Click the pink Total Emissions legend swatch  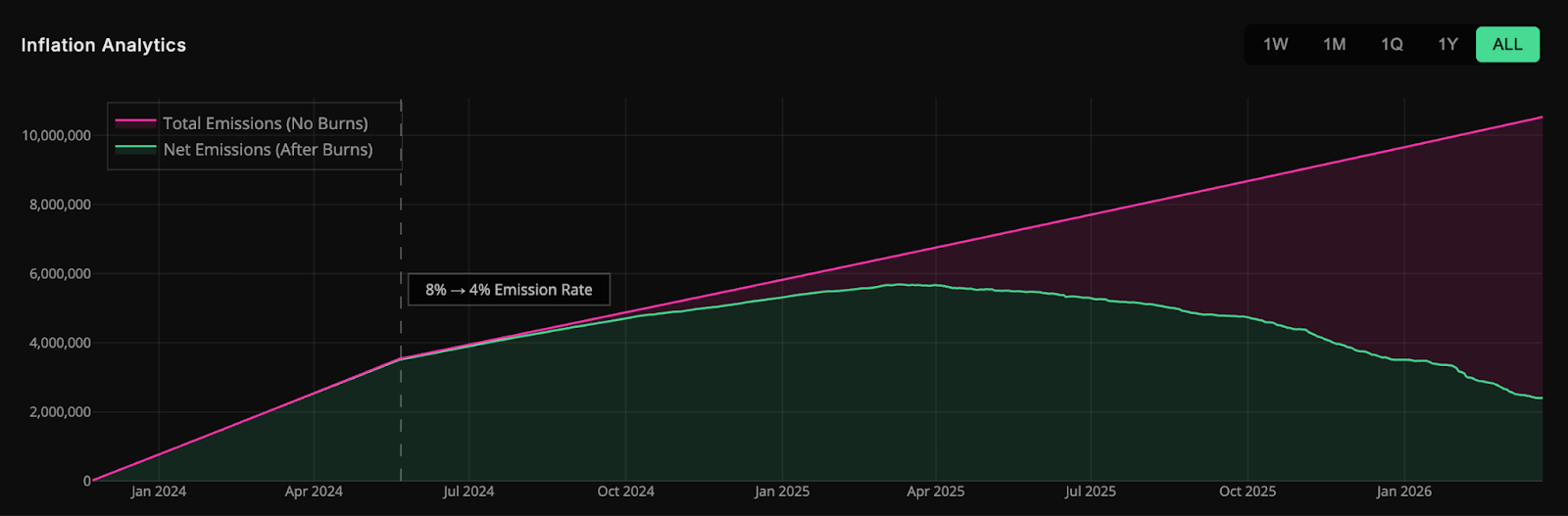pos(135,123)
